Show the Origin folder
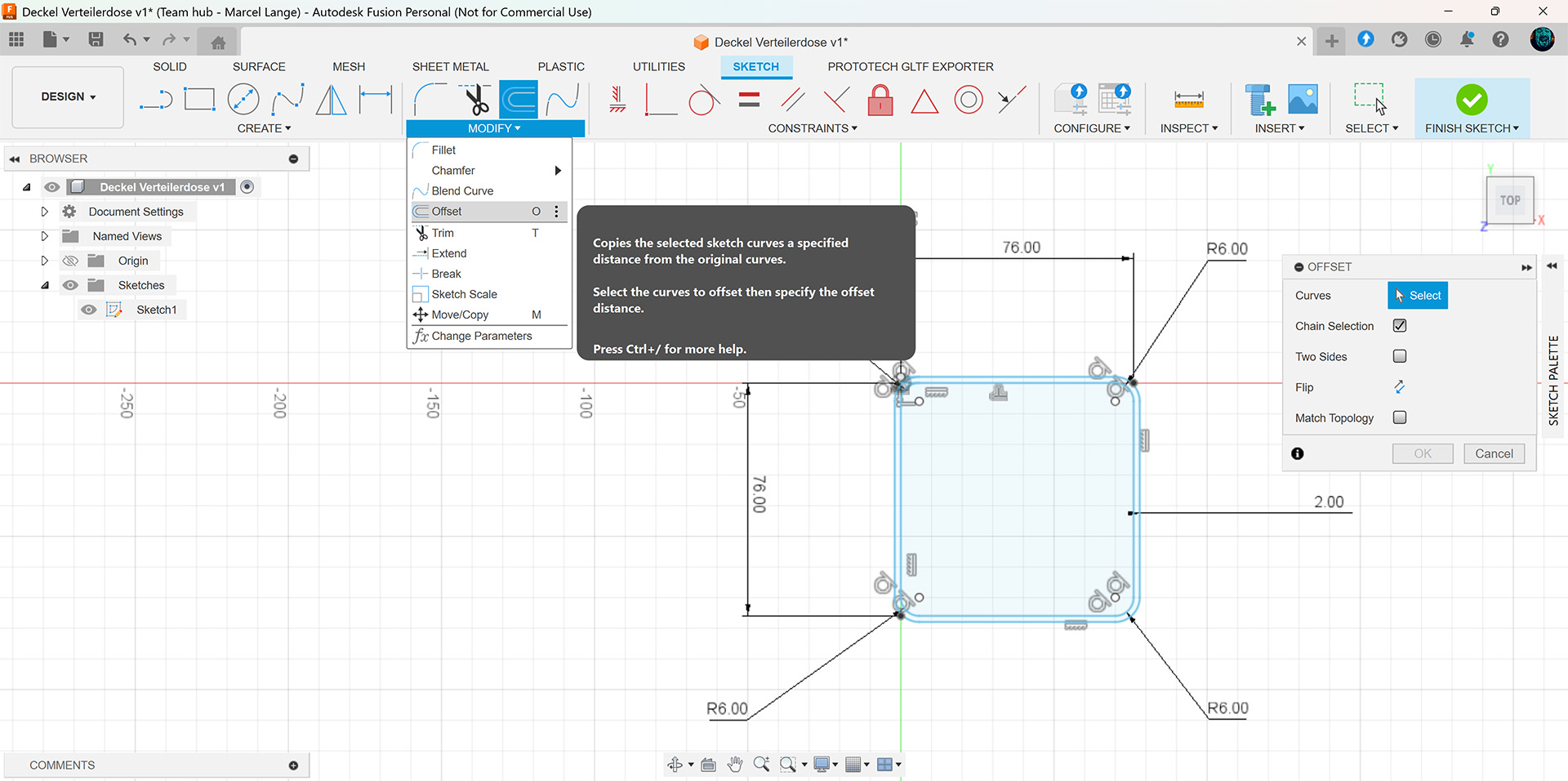This screenshot has width=1568, height=781. pyautogui.click(x=70, y=261)
